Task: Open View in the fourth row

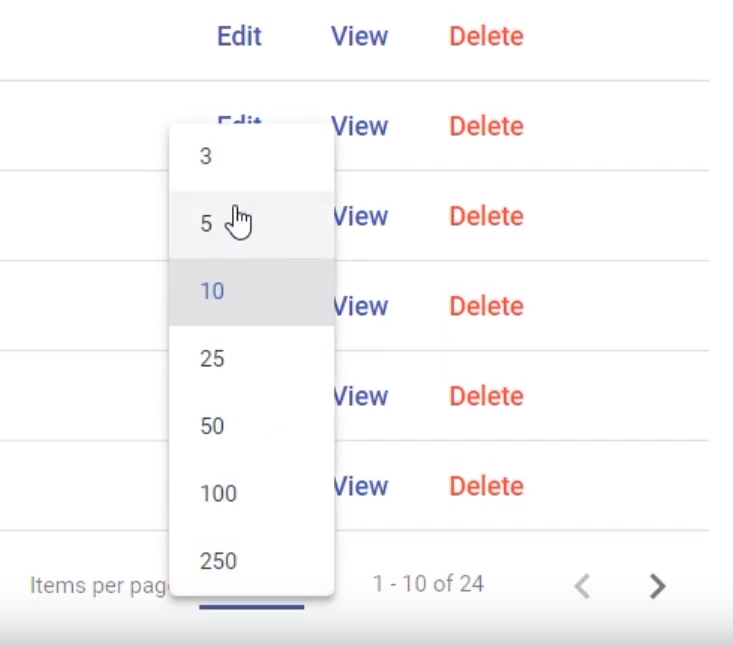Action: 361,307
